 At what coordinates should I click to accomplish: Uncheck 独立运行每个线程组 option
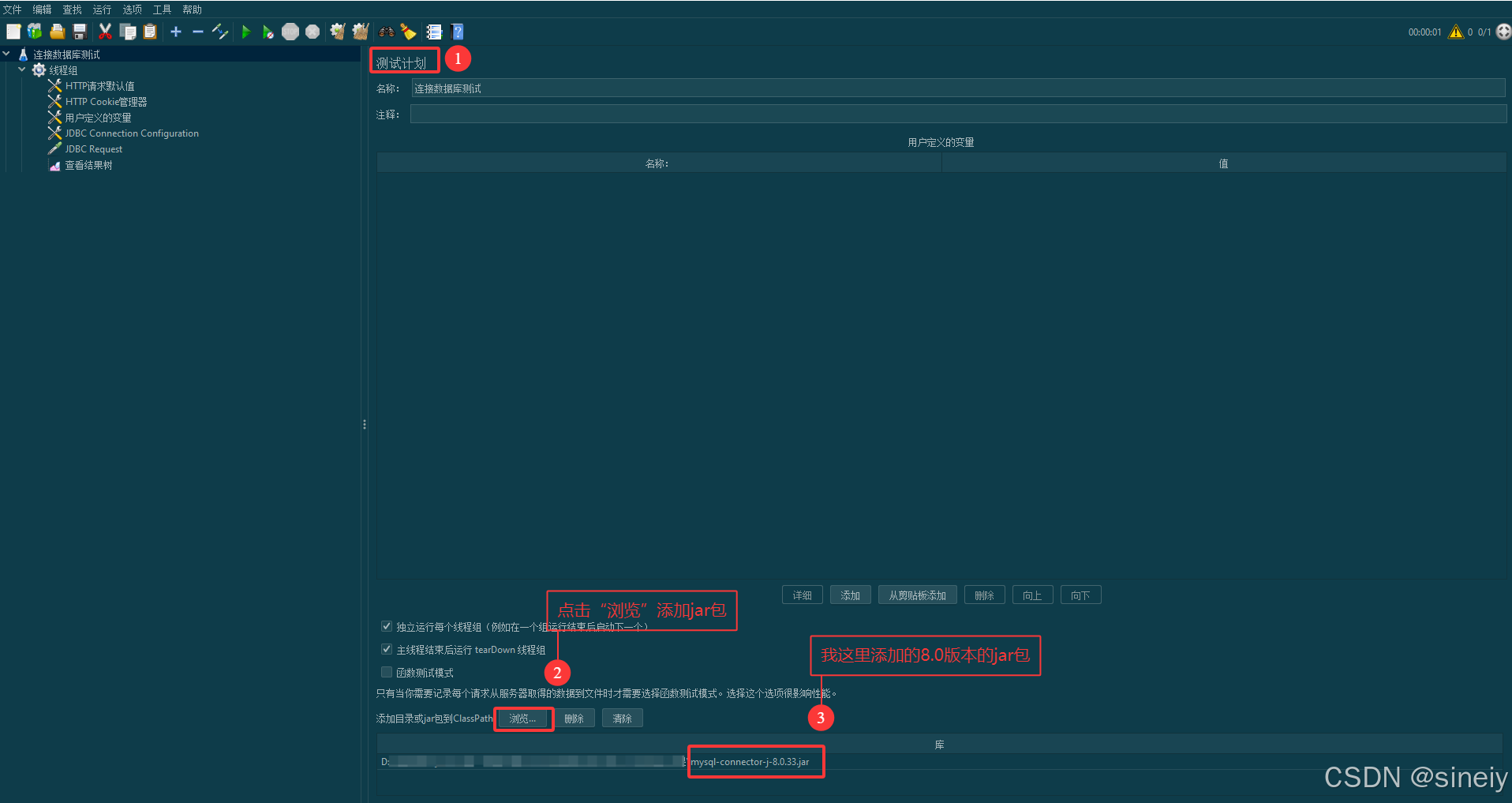(386, 626)
